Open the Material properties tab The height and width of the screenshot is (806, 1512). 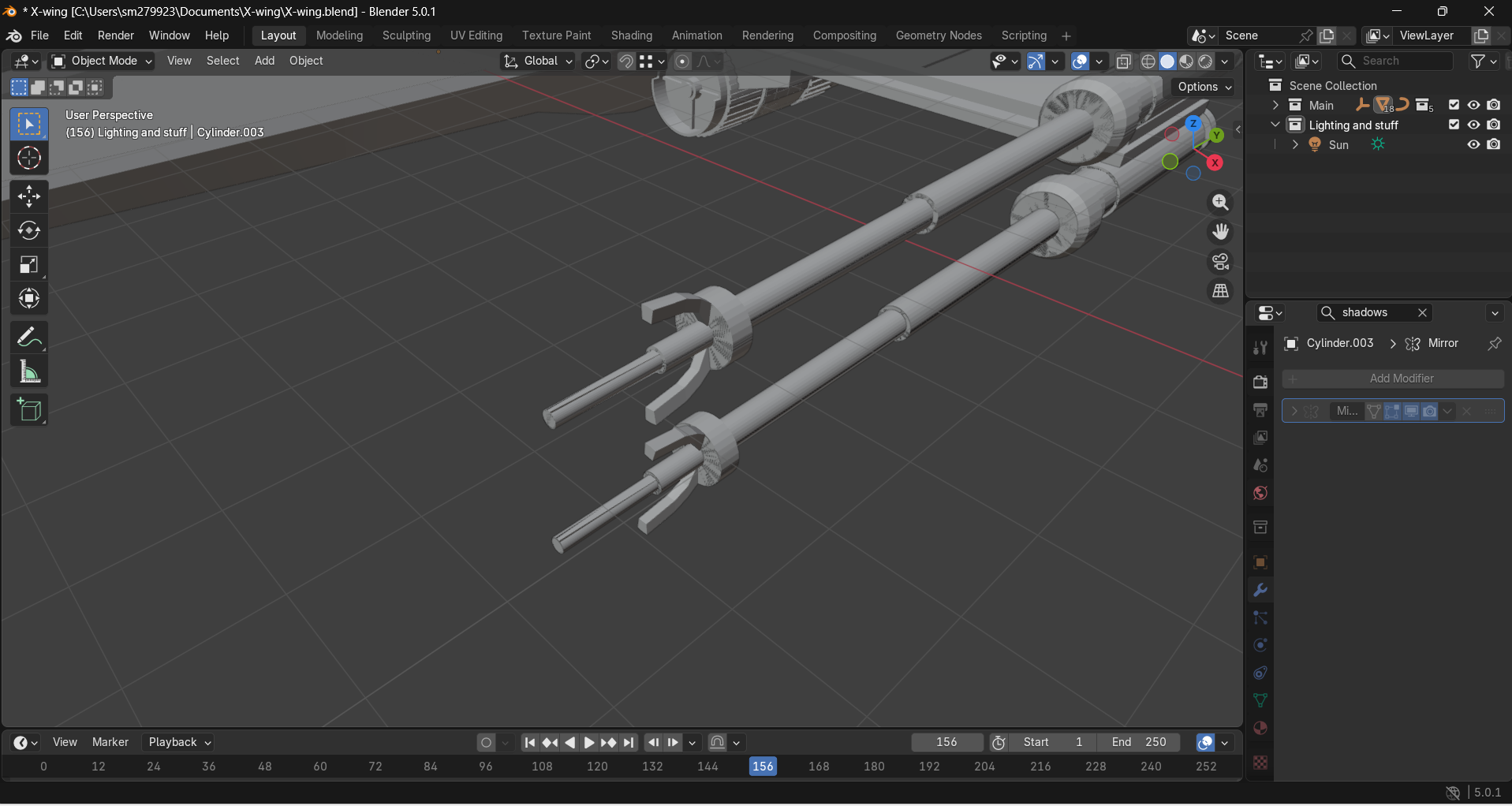pos(1260,728)
